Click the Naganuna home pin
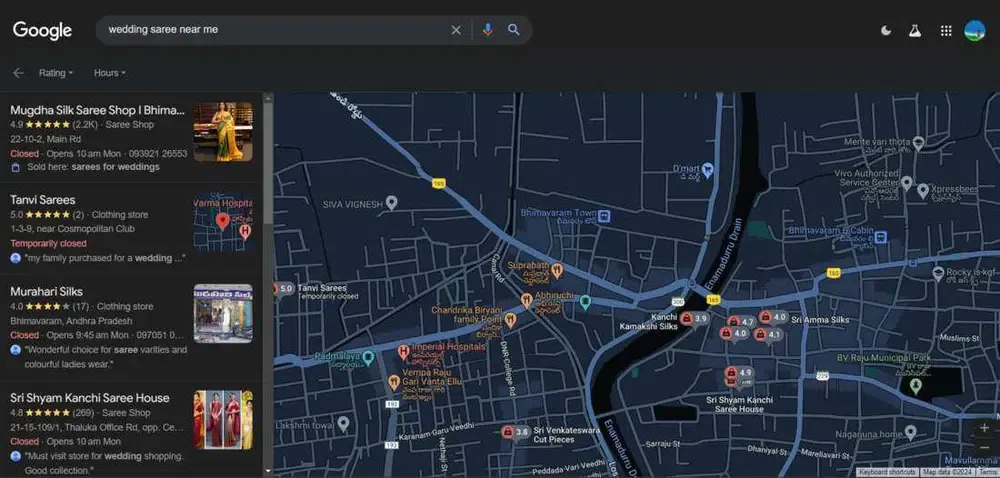 911,433
